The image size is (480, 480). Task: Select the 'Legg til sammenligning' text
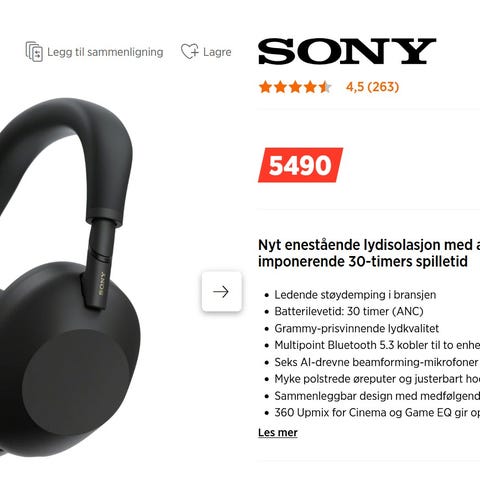pyautogui.click(x=105, y=52)
